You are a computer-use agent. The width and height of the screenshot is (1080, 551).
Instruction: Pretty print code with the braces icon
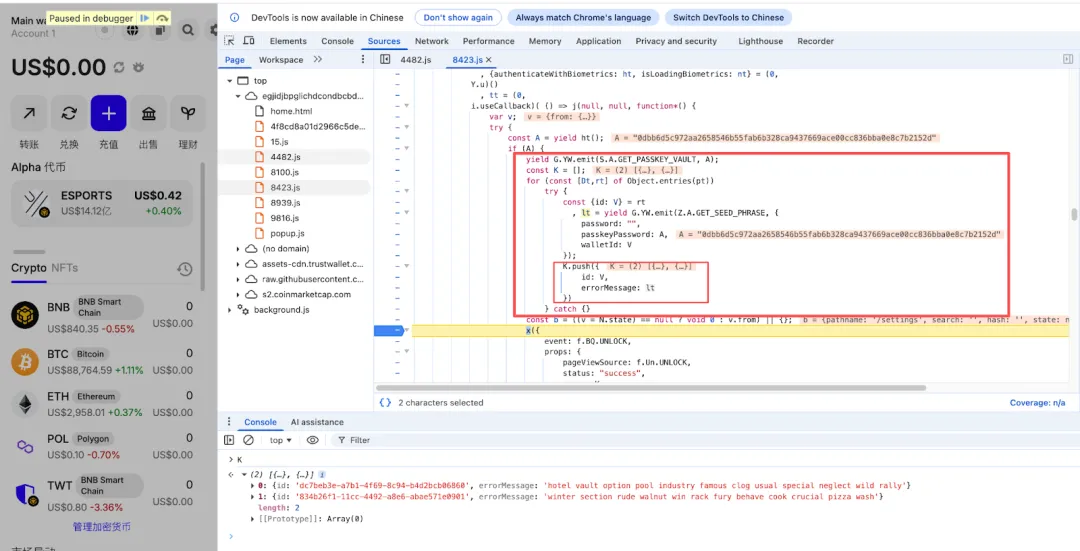coord(385,402)
